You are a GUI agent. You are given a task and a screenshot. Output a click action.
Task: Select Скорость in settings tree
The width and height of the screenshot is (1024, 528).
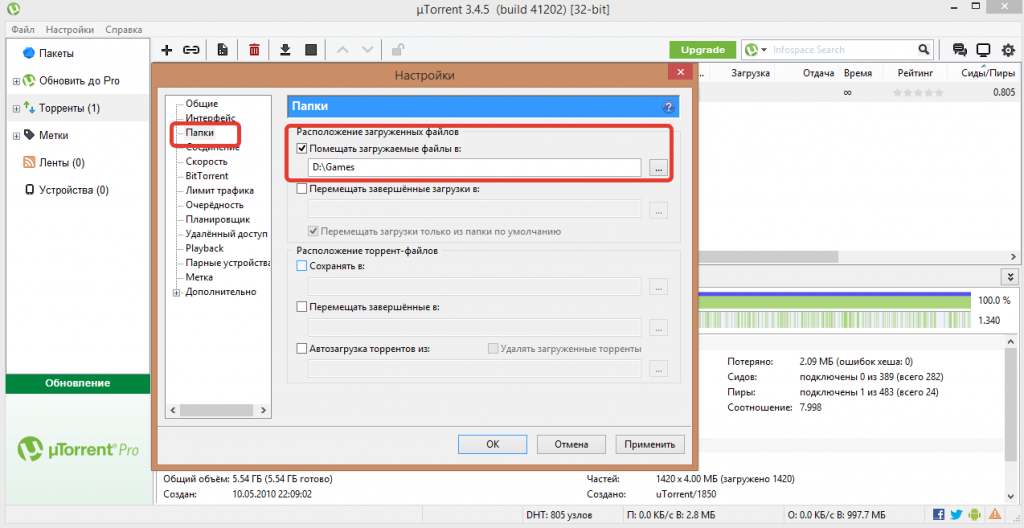pyautogui.click(x=206, y=161)
